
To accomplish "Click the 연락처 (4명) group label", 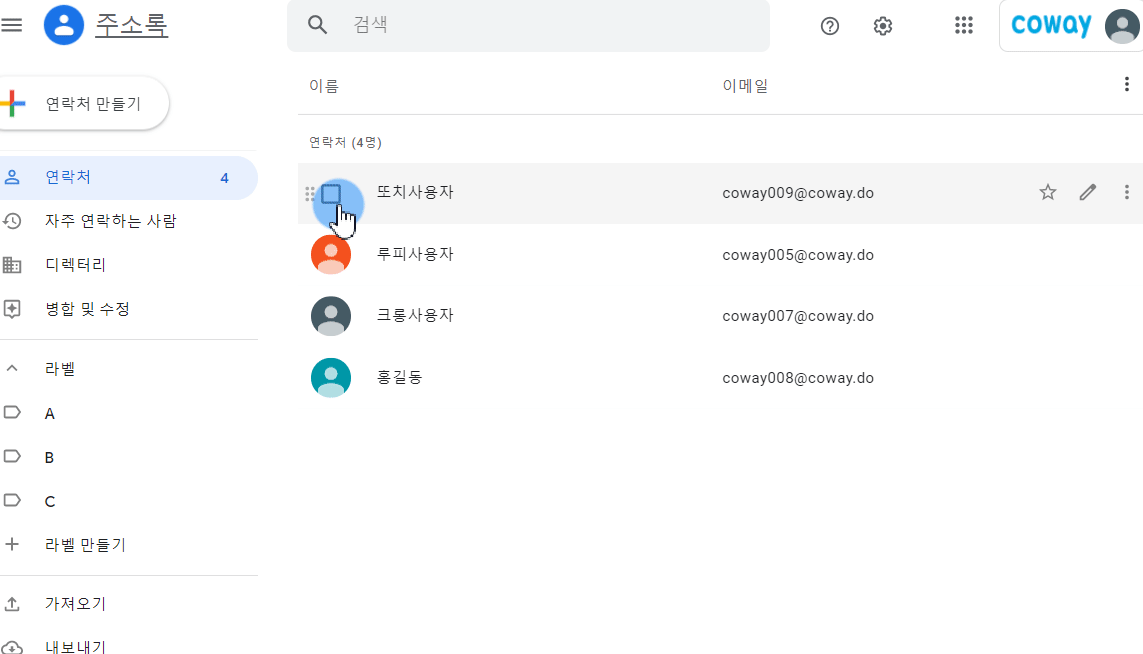I will click(346, 142).
